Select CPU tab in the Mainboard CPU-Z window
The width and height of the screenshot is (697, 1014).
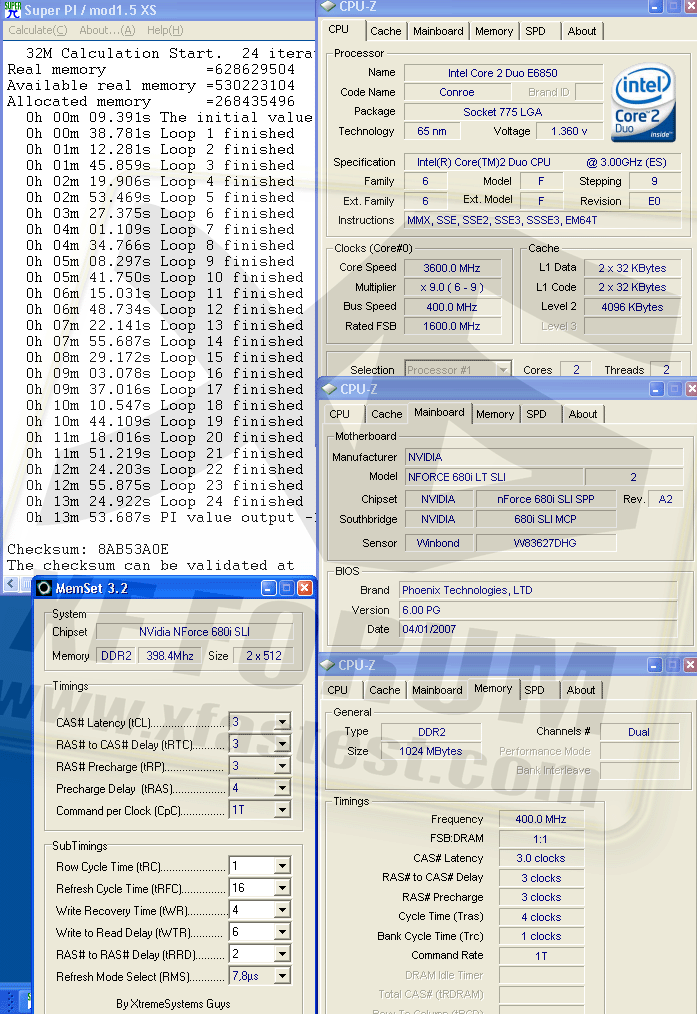tap(339, 414)
